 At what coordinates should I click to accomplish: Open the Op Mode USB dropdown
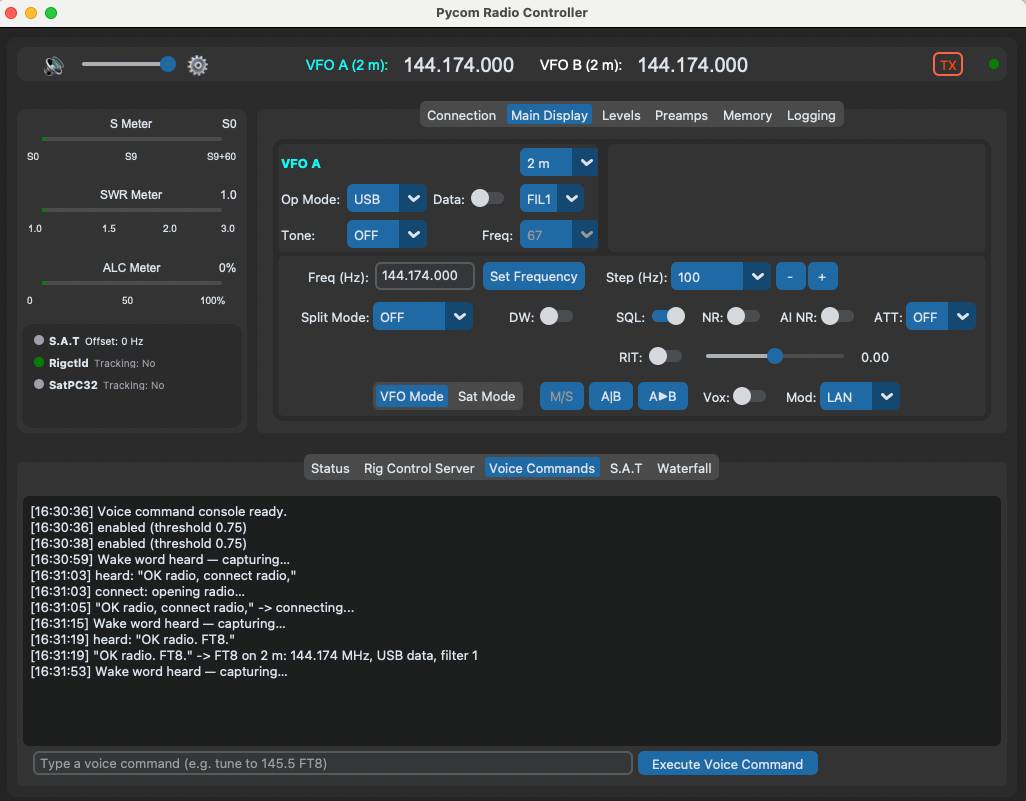pyautogui.click(x=386, y=199)
